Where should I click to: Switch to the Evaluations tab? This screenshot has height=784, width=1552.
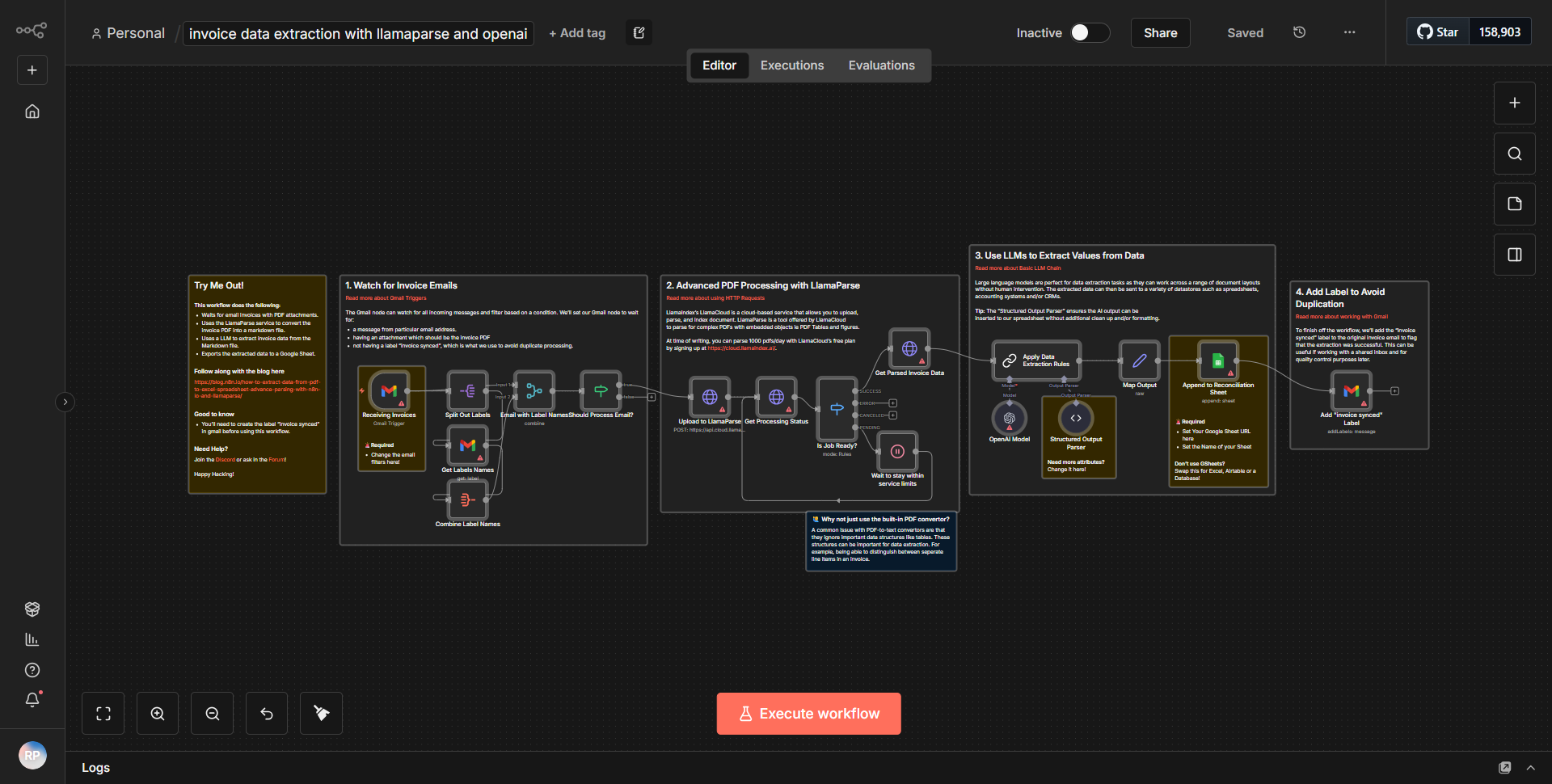click(881, 65)
